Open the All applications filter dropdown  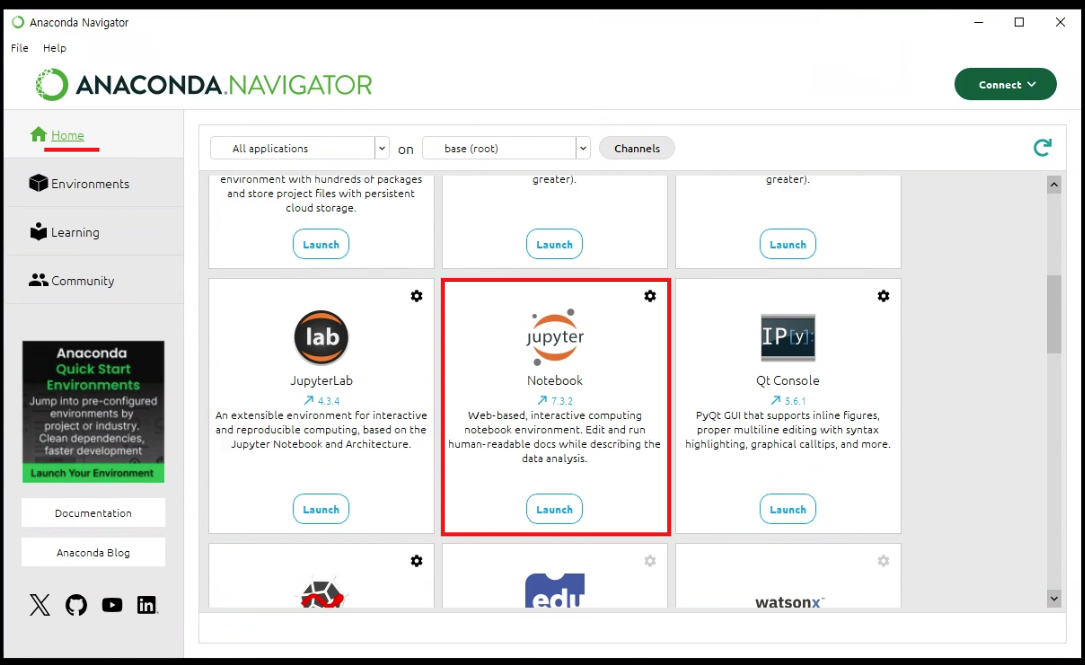299,148
